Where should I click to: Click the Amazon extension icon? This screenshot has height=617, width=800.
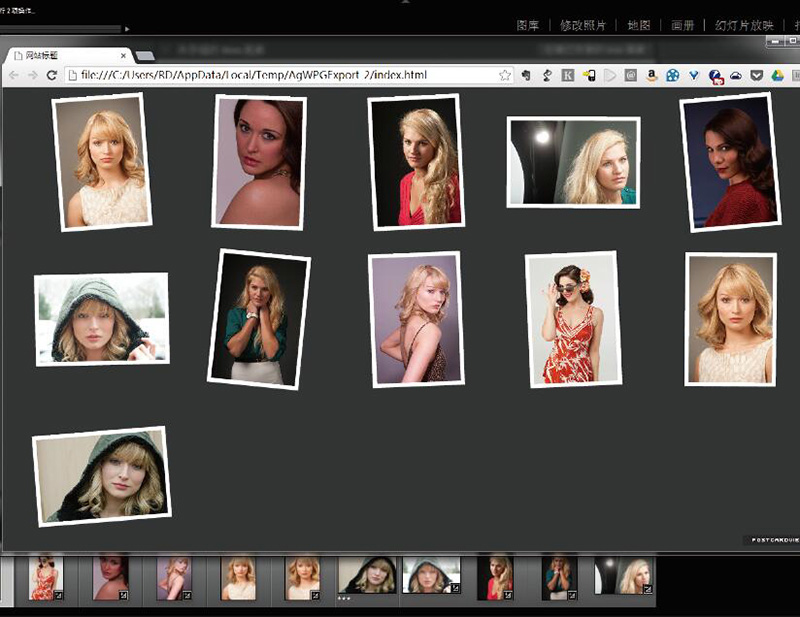[651, 75]
